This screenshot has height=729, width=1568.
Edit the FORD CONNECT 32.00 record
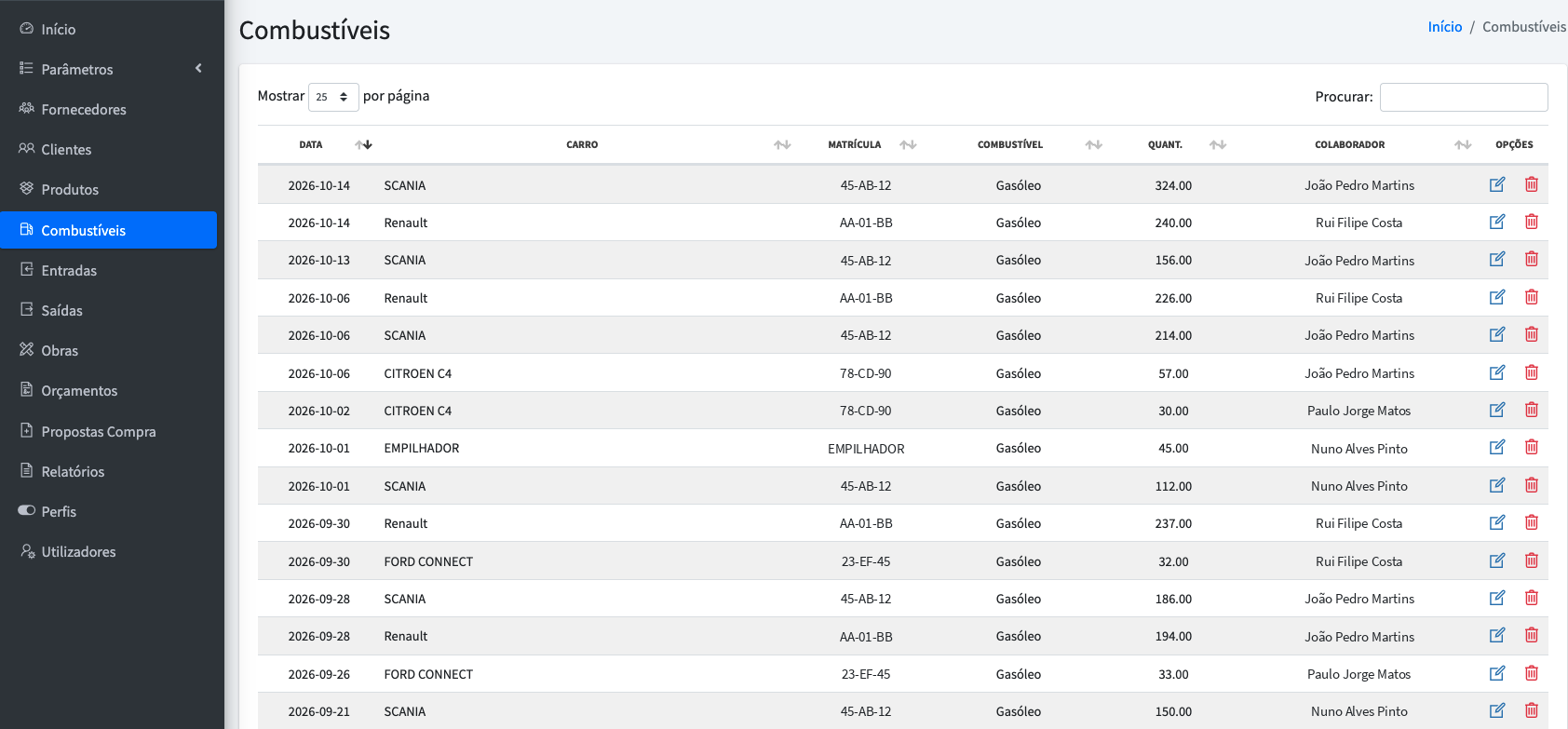[x=1497, y=560]
